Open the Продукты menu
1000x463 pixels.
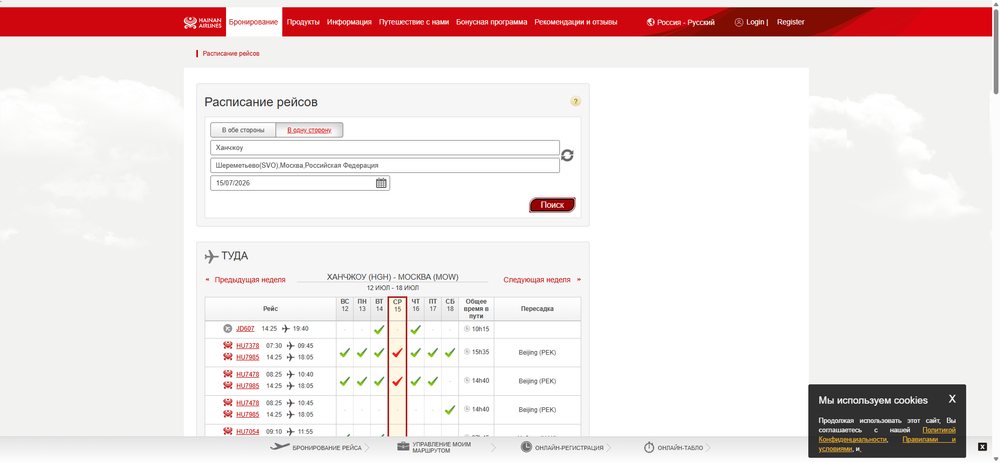tap(303, 22)
